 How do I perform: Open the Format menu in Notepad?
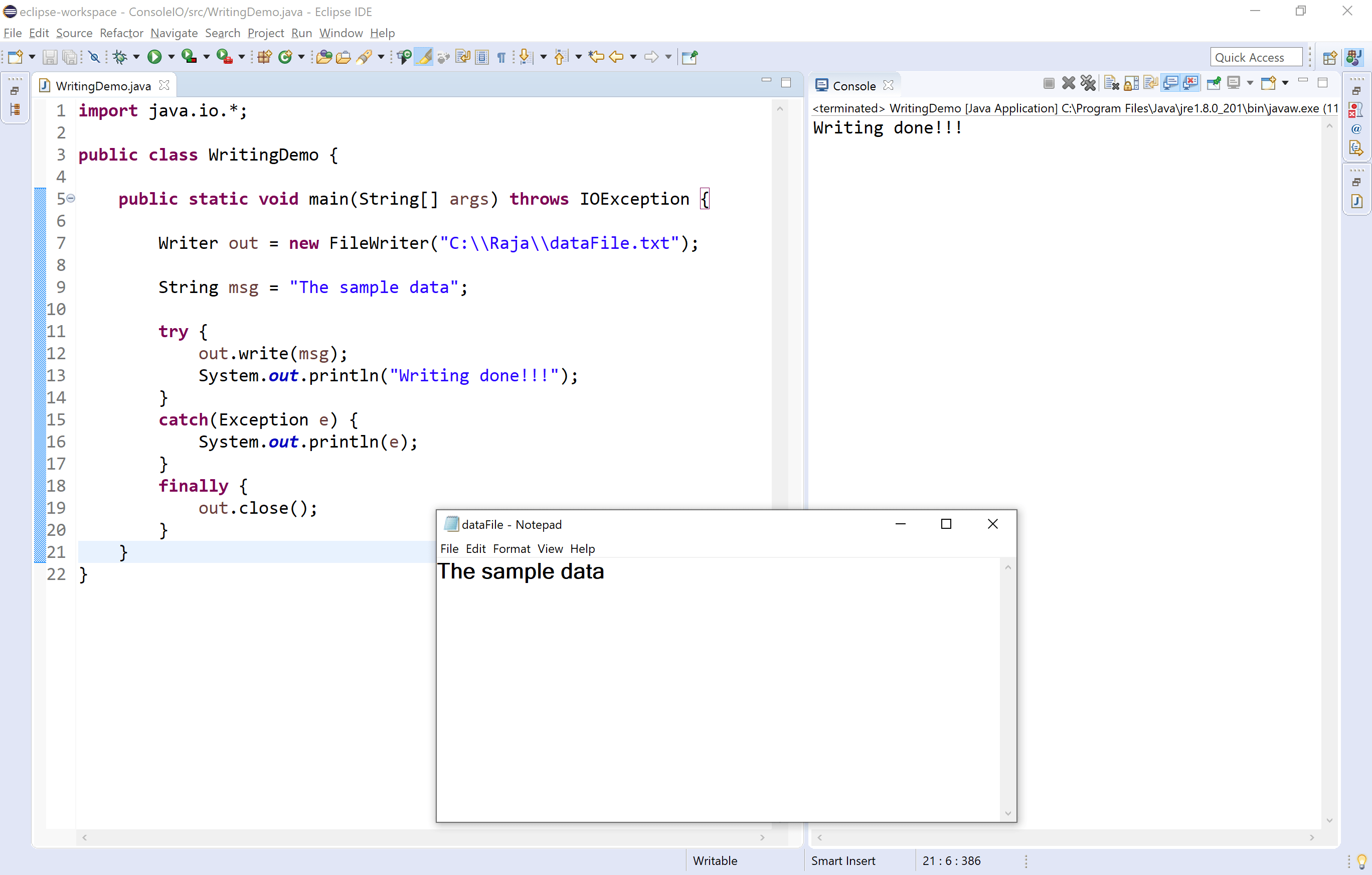click(x=511, y=548)
